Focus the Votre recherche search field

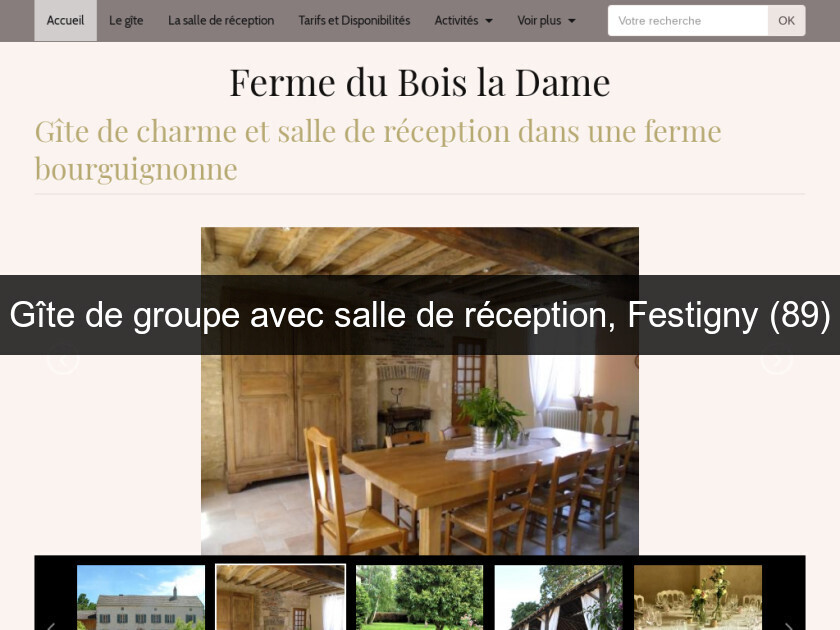tap(688, 20)
